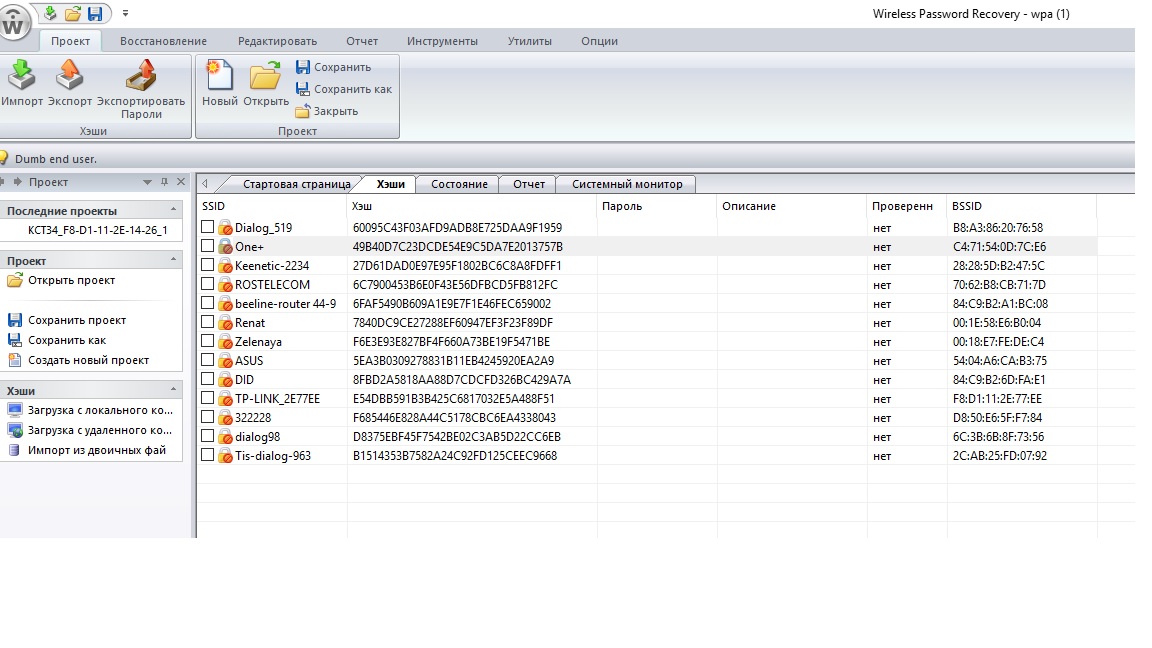Collapse the Последние проекты section
The height and width of the screenshot is (648, 1152).
point(174,211)
